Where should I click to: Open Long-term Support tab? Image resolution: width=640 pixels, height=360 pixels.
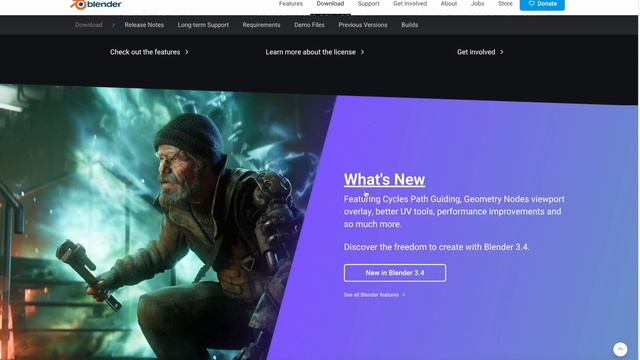click(x=203, y=25)
